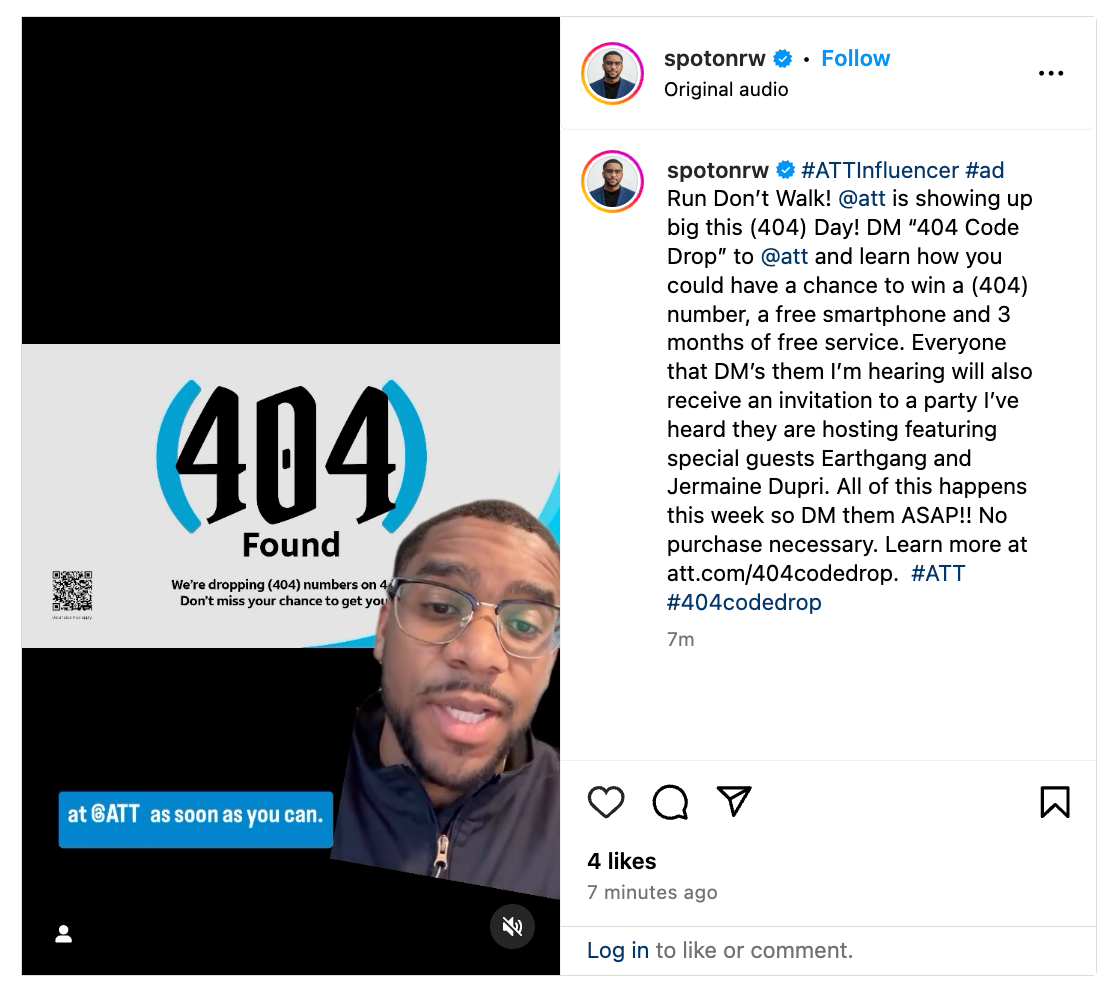Open the #ad hashtag

point(984,170)
